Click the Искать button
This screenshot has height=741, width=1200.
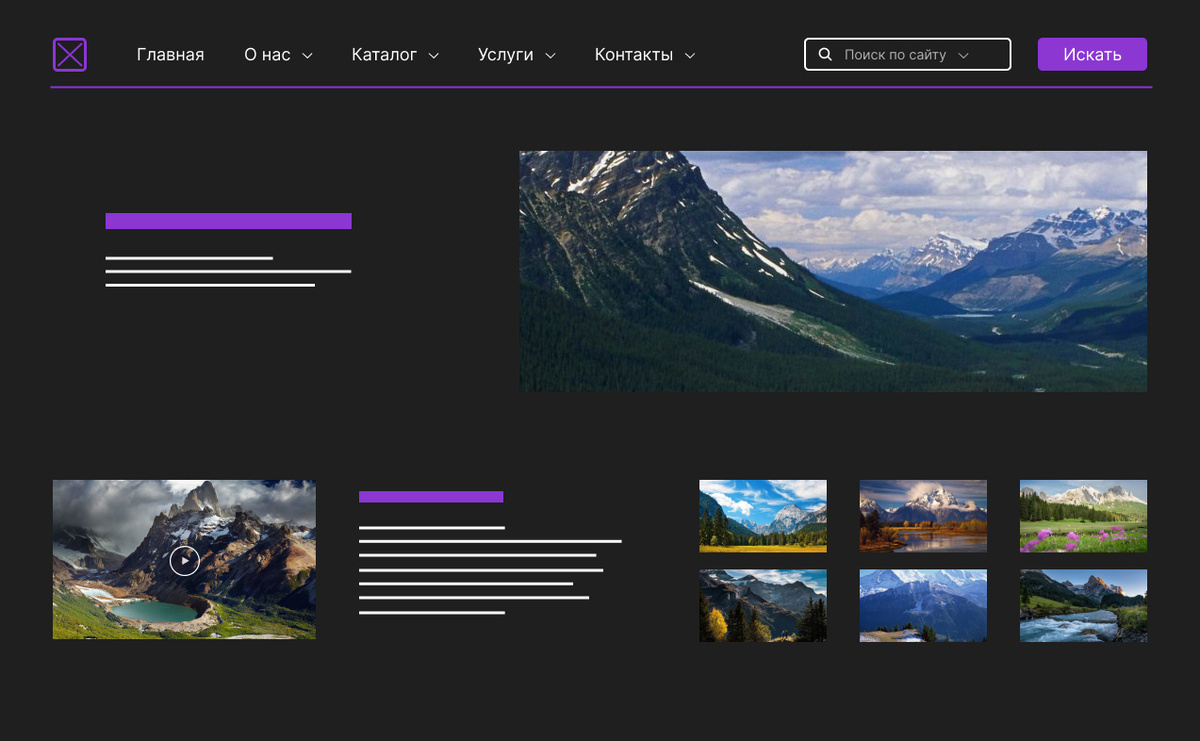(1092, 54)
